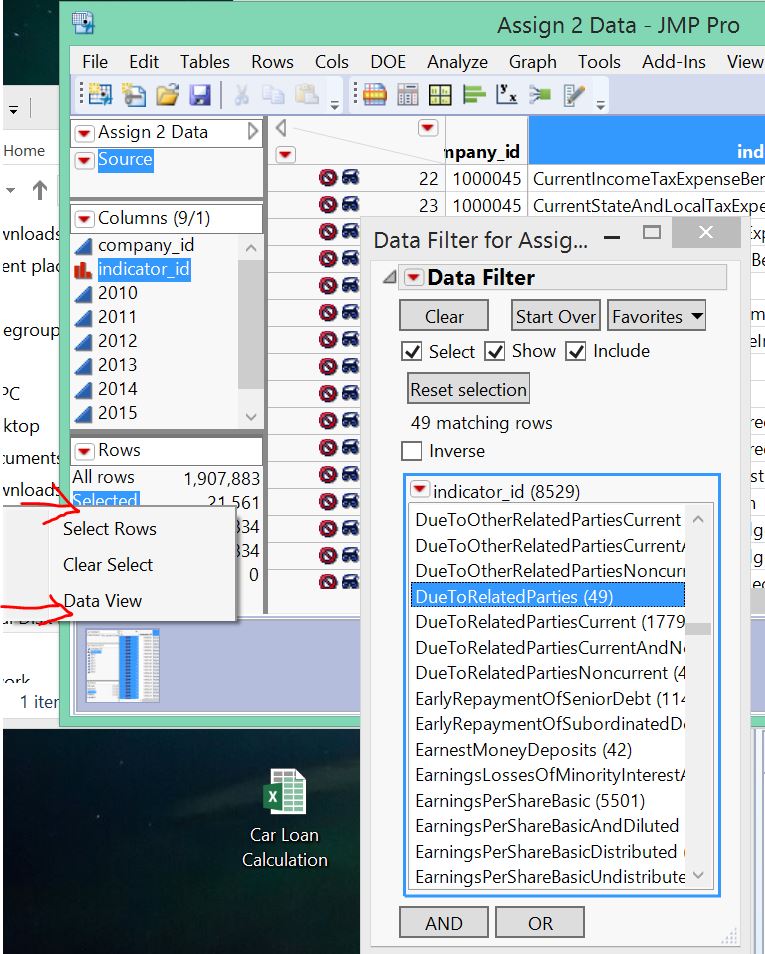Click the company_id continuous column icon
765x954 pixels.
(83, 246)
